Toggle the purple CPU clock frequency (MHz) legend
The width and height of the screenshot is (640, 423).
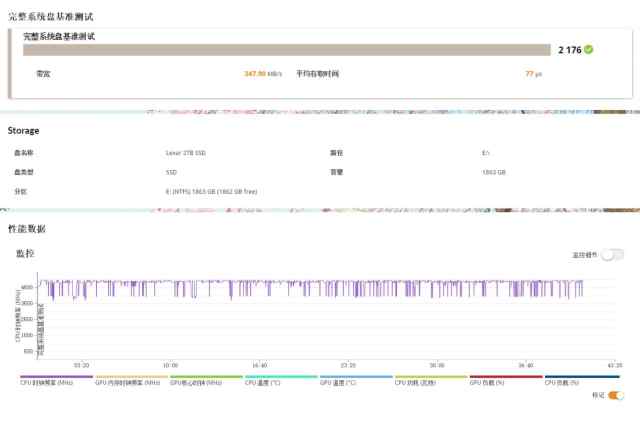coord(56,380)
